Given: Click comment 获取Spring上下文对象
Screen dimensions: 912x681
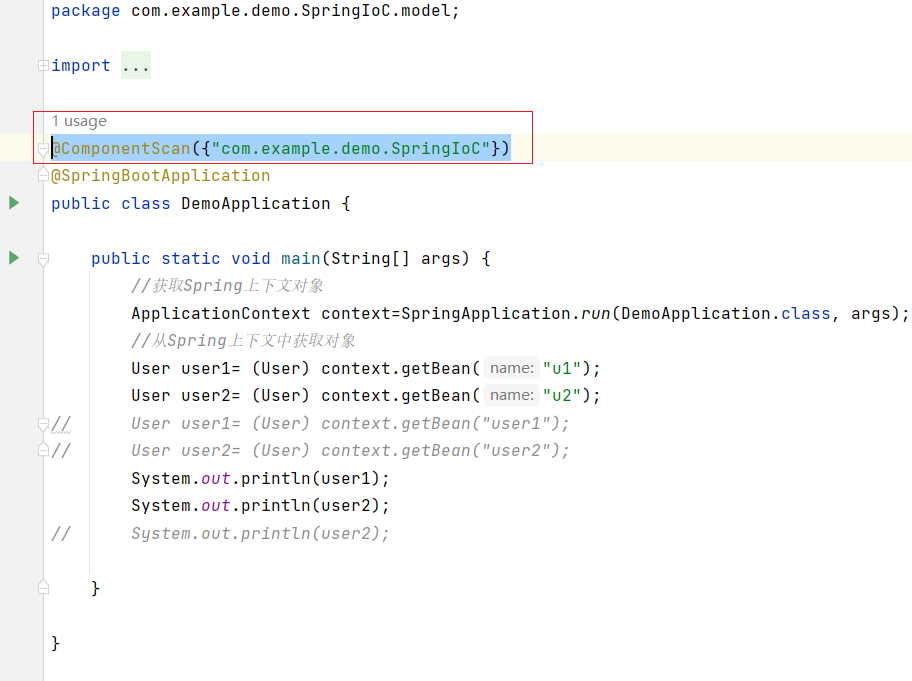Looking at the screenshot, I should point(227,286).
